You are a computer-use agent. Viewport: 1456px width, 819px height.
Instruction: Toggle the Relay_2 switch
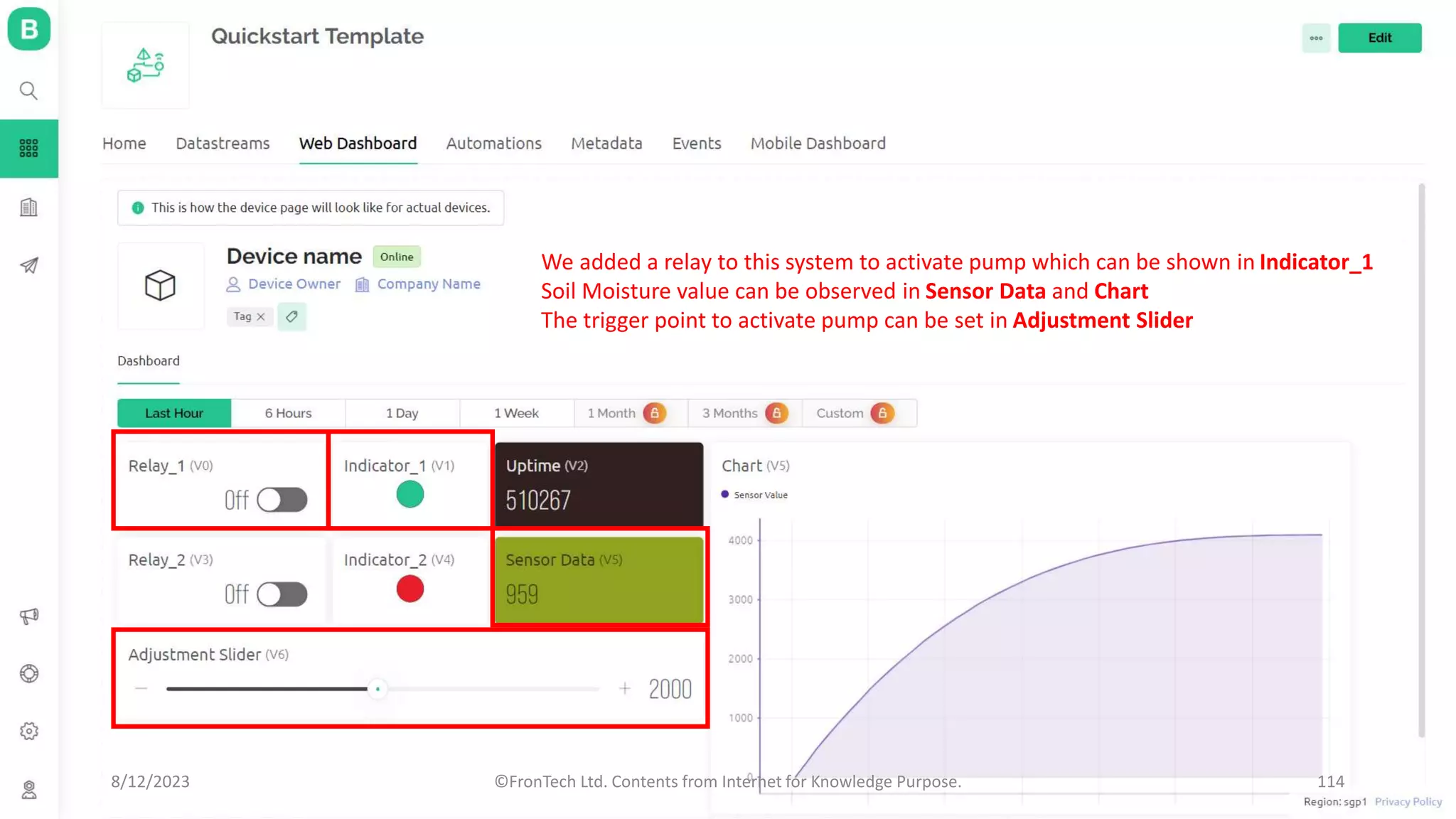click(282, 594)
